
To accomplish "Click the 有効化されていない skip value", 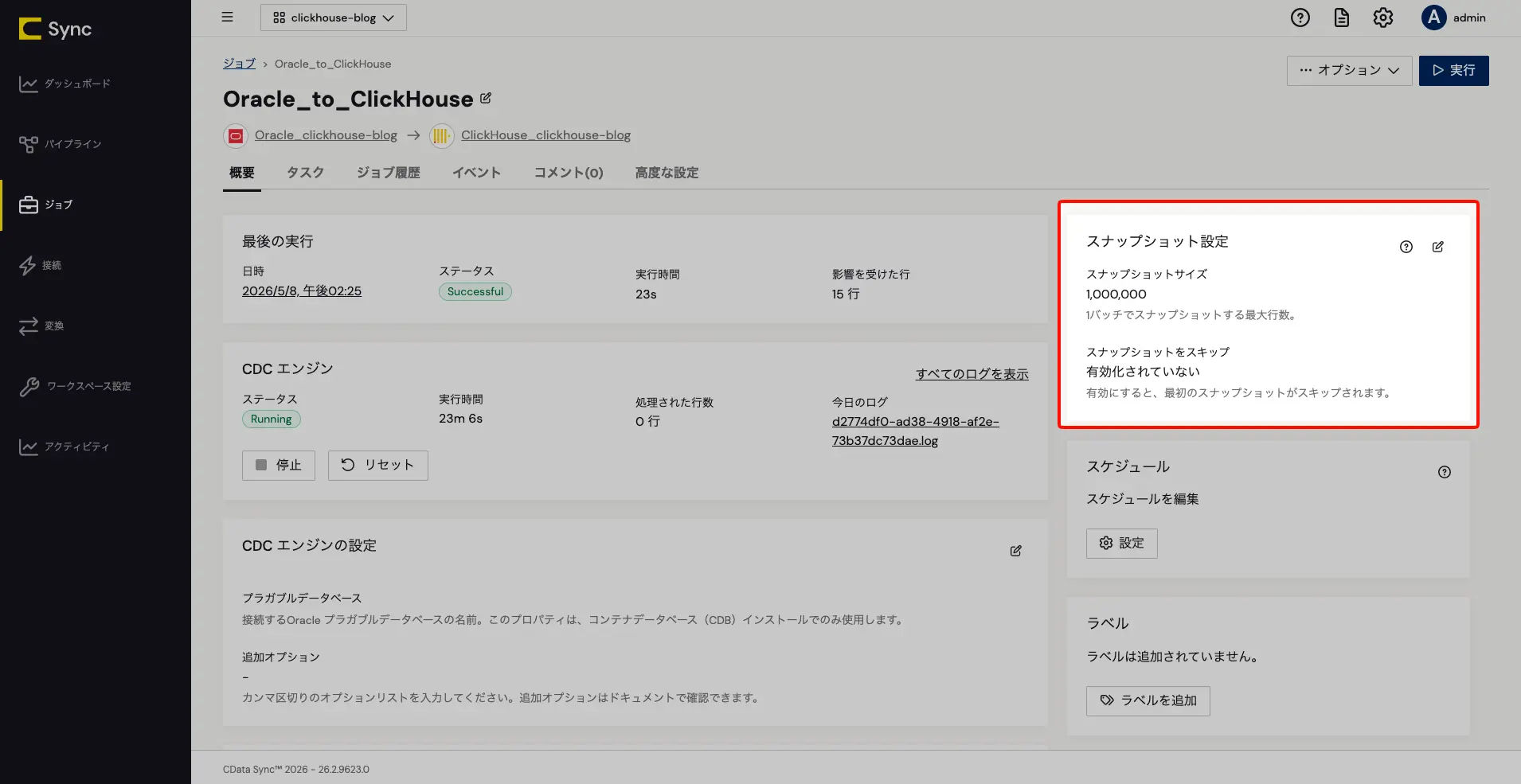I will coord(1143,372).
